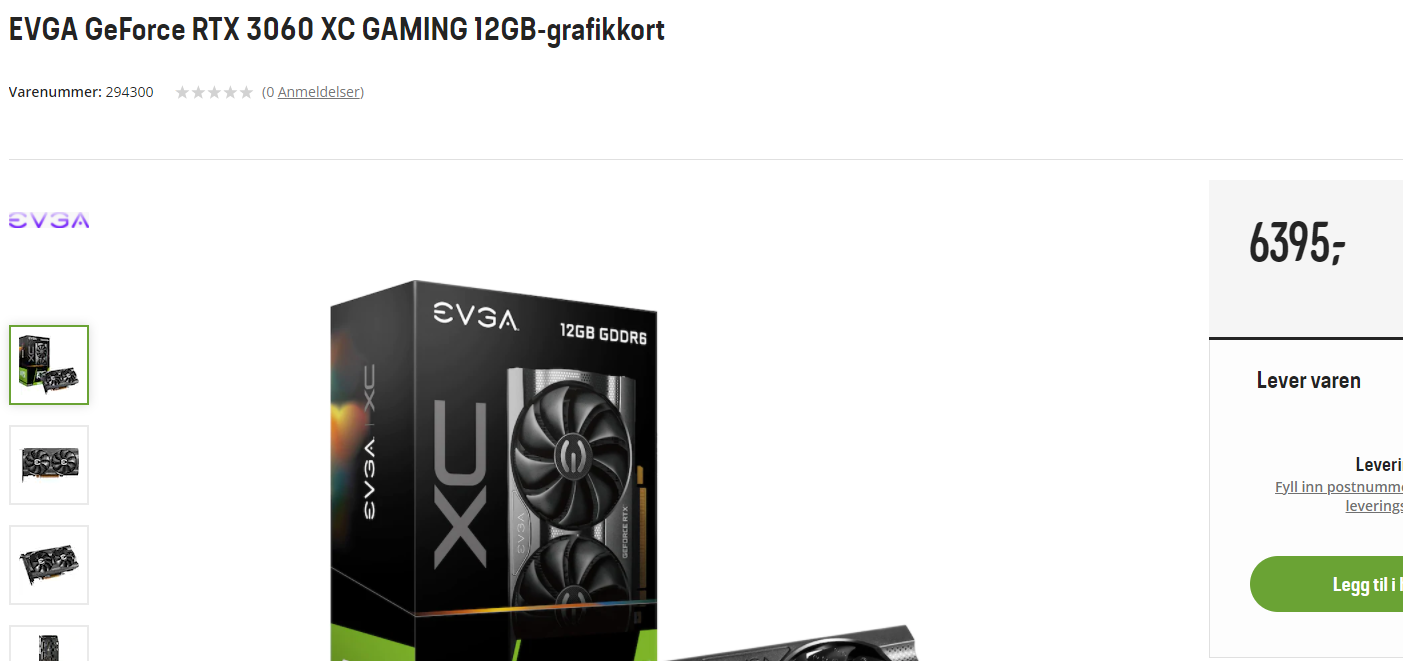The image size is (1403, 661).
Task: Click the EVGA GeForce RTX 3060 title
Action: point(337,30)
